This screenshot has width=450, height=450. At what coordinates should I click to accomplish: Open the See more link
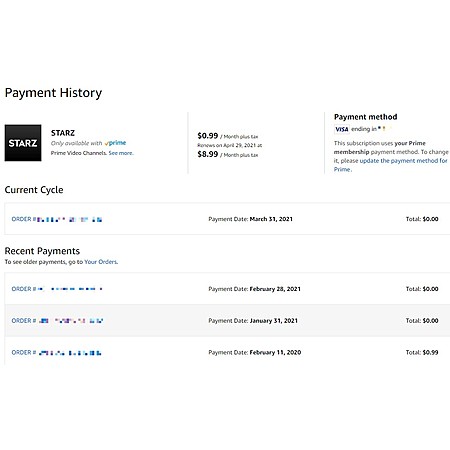coord(121,153)
